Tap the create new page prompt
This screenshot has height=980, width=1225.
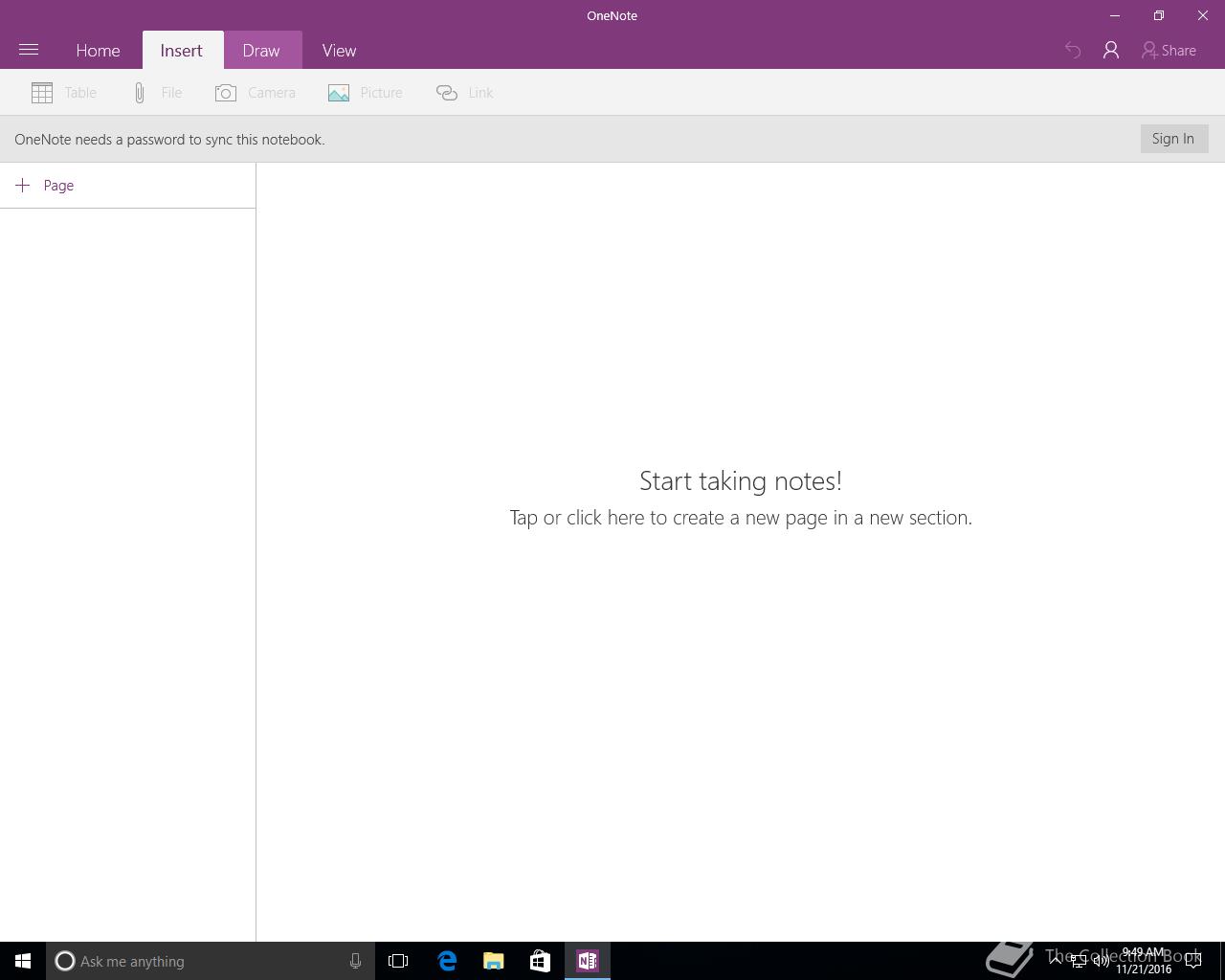click(x=741, y=518)
